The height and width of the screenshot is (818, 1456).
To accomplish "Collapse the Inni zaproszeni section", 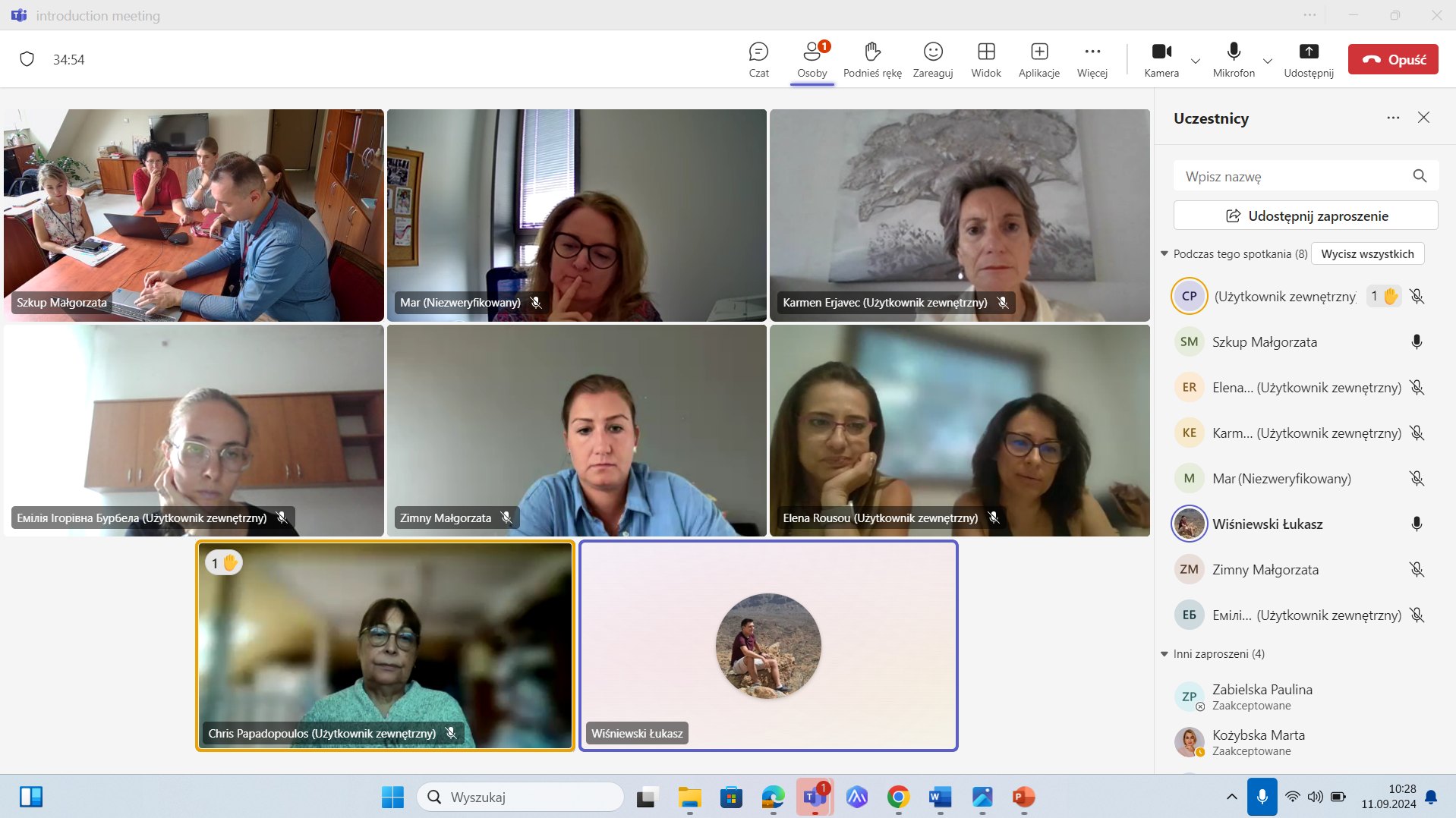I will click(1164, 654).
